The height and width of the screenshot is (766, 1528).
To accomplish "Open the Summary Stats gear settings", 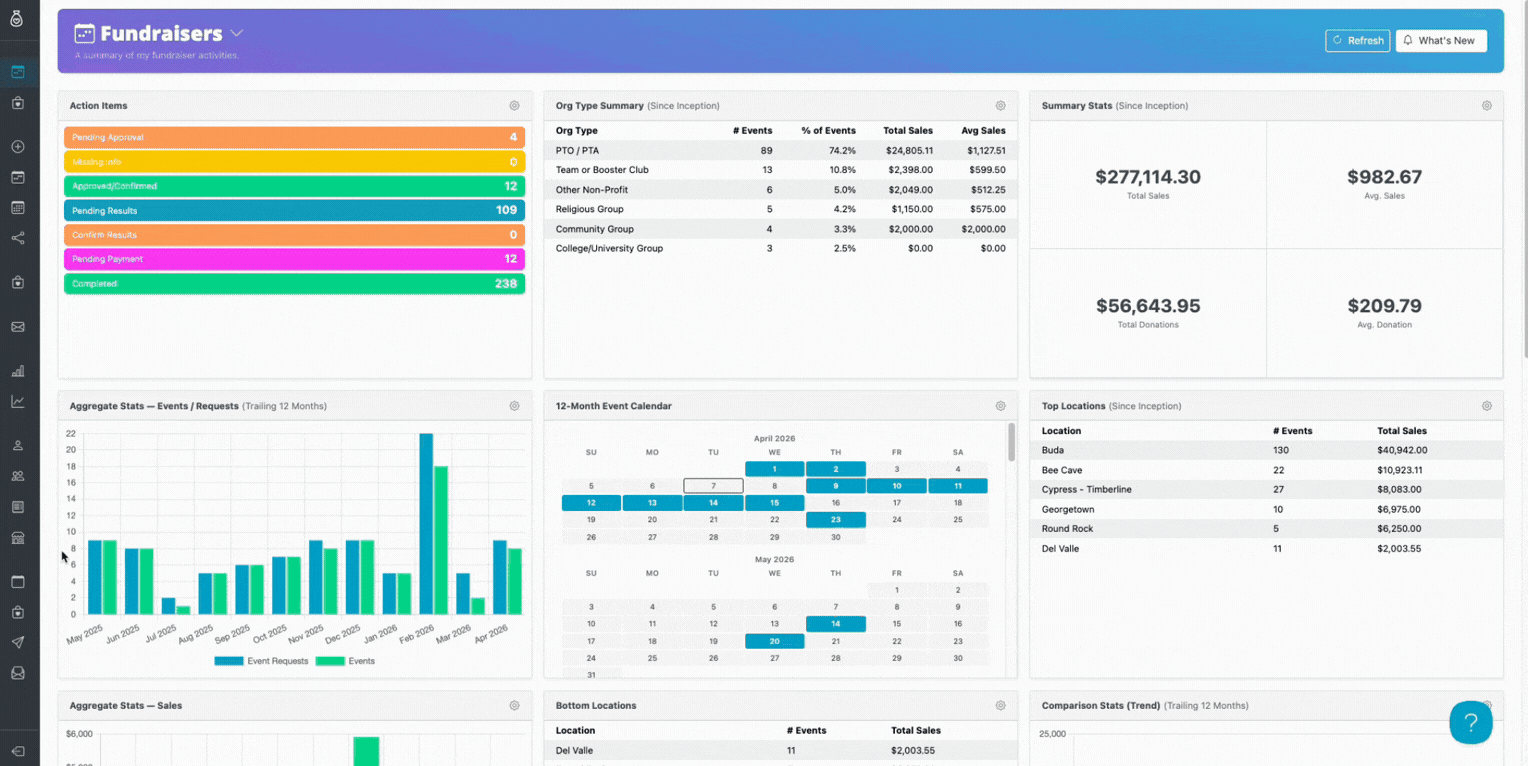I will pyautogui.click(x=1487, y=106).
